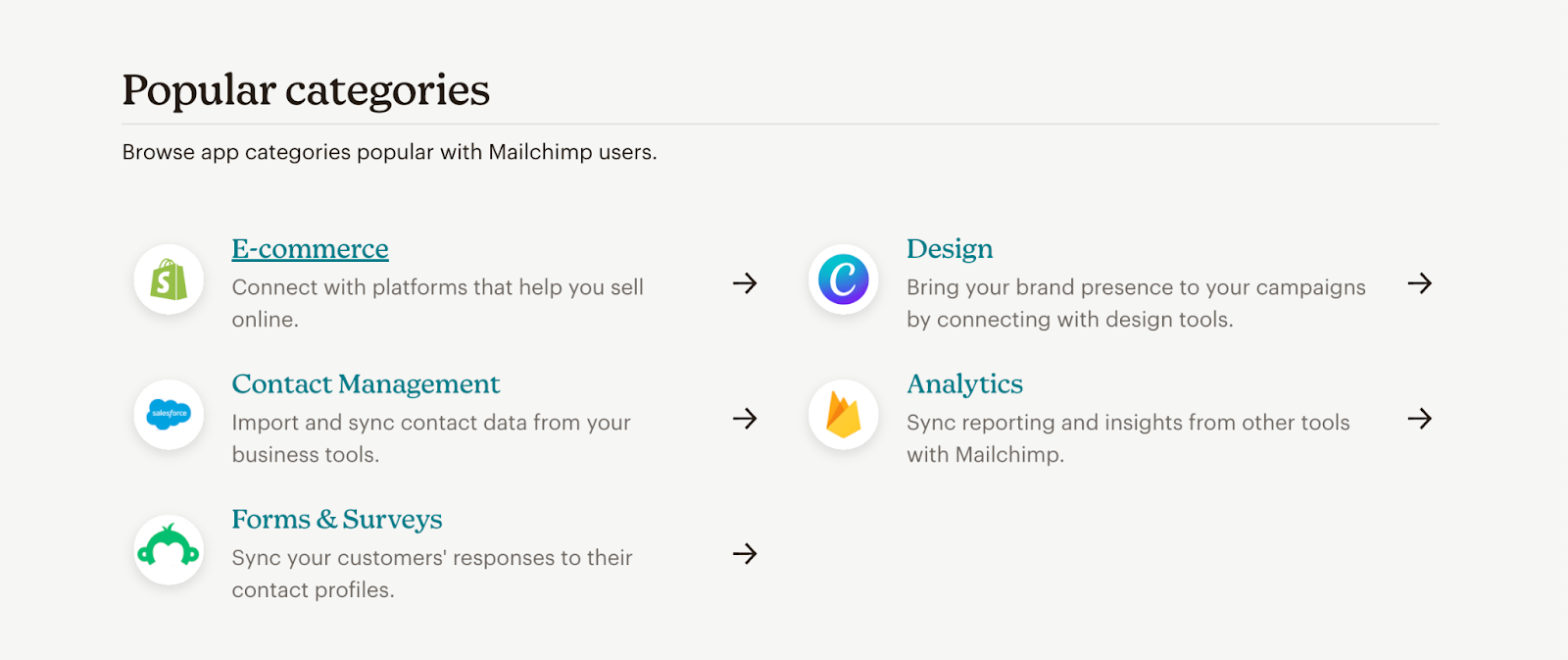
Task: Open the E-commerce category link
Action: [x=309, y=248]
